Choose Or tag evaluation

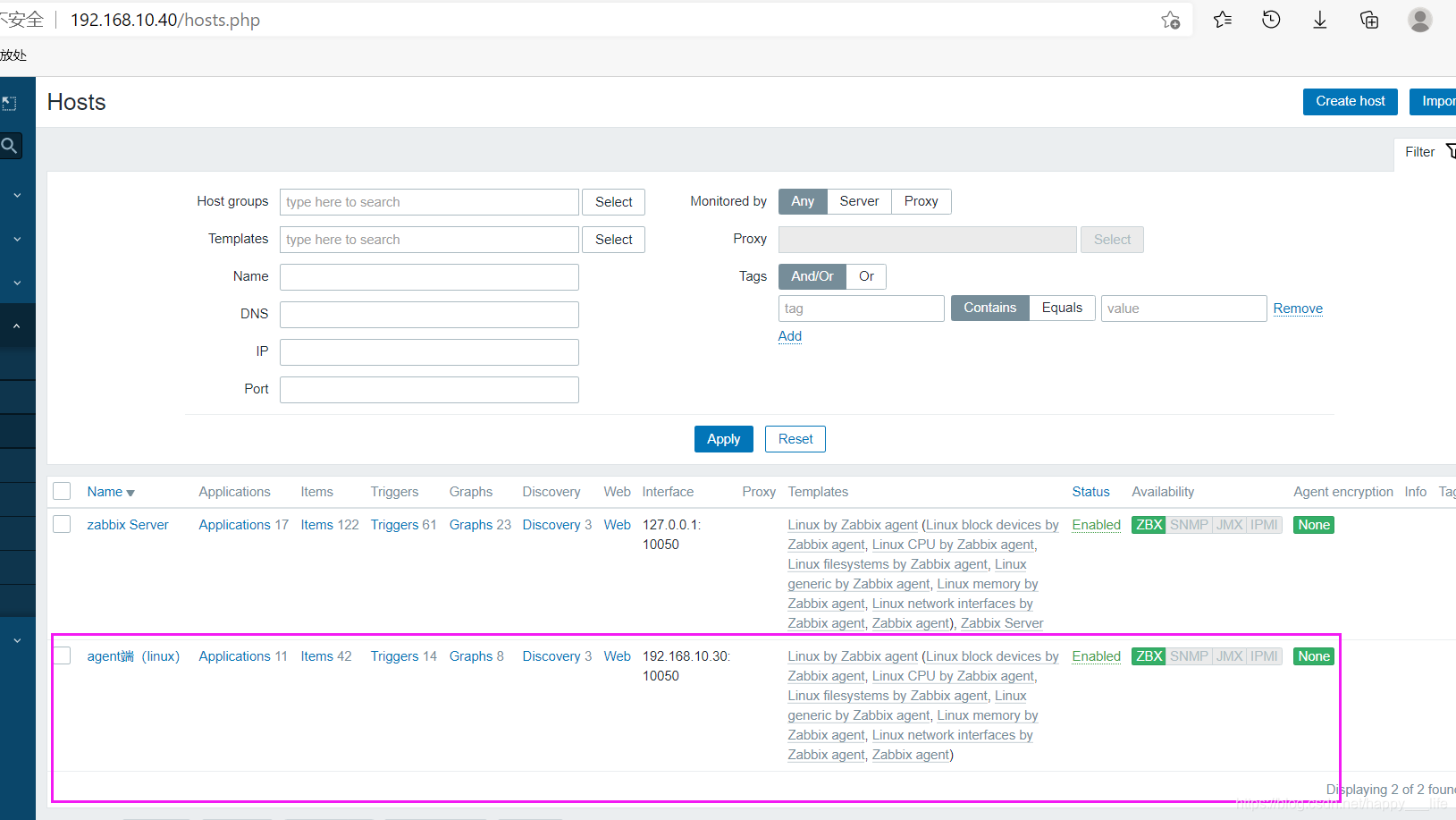point(866,276)
